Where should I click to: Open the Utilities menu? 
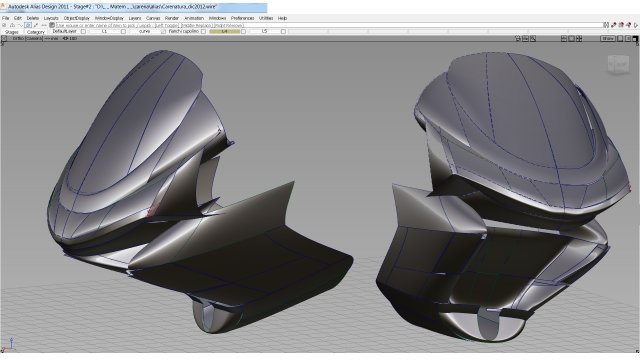tap(266, 18)
